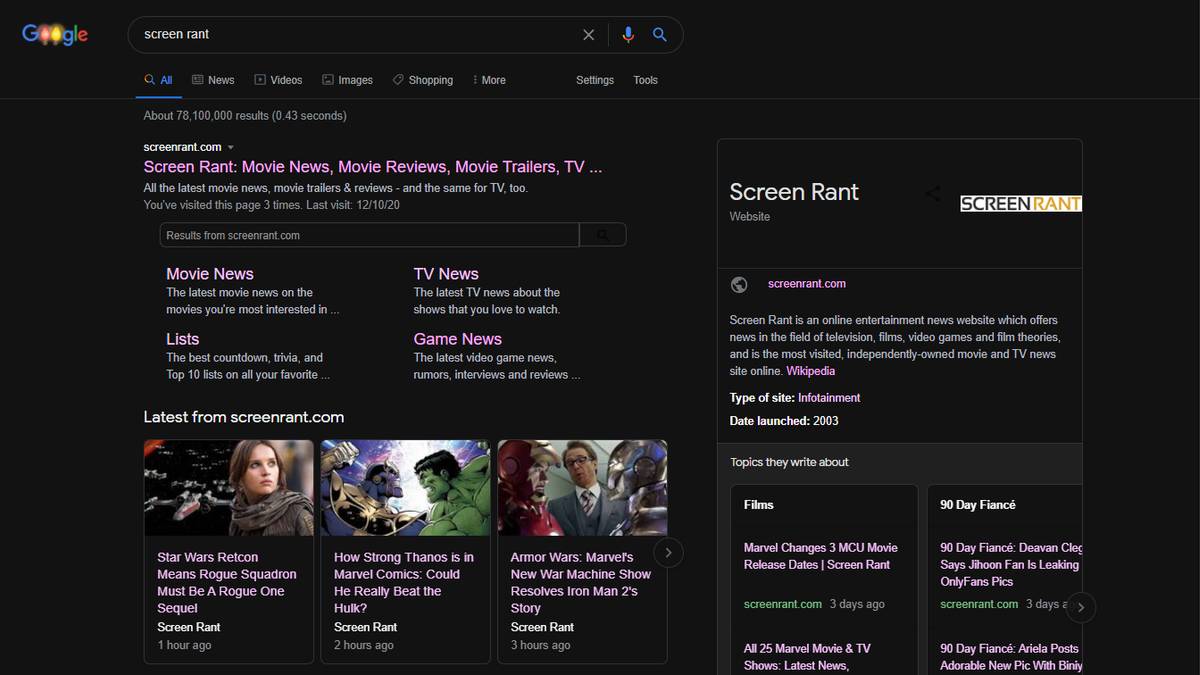The height and width of the screenshot is (675, 1200).
Task: Open the Game News sitelink
Action: (x=457, y=339)
